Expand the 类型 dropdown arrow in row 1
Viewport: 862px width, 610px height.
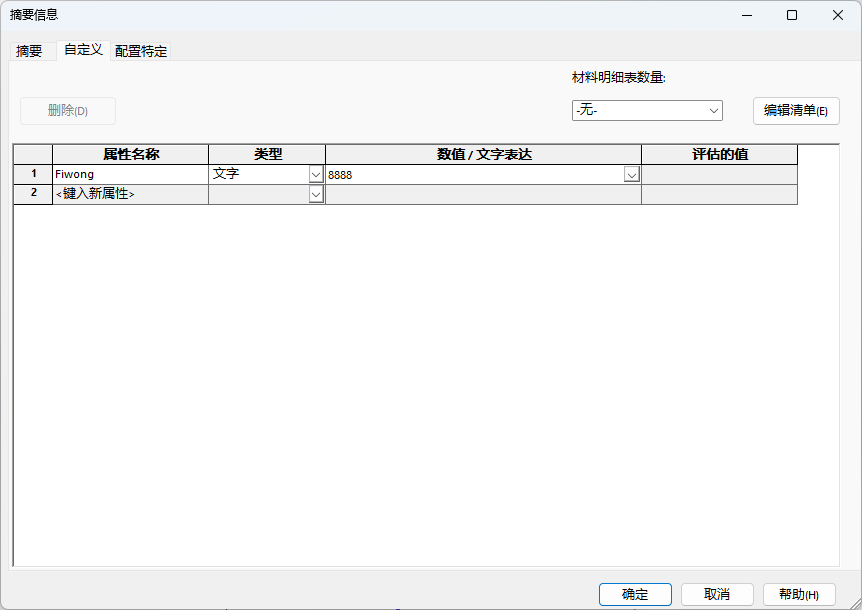[316, 174]
